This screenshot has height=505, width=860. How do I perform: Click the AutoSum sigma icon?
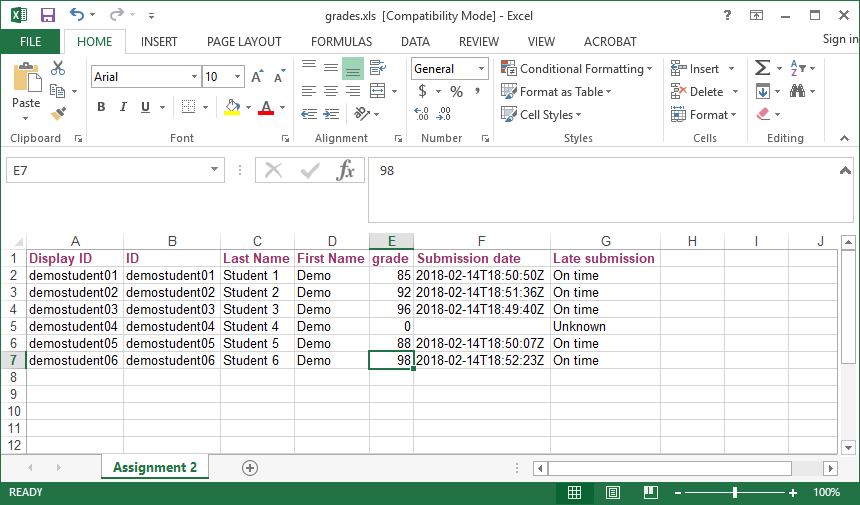tap(762, 68)
